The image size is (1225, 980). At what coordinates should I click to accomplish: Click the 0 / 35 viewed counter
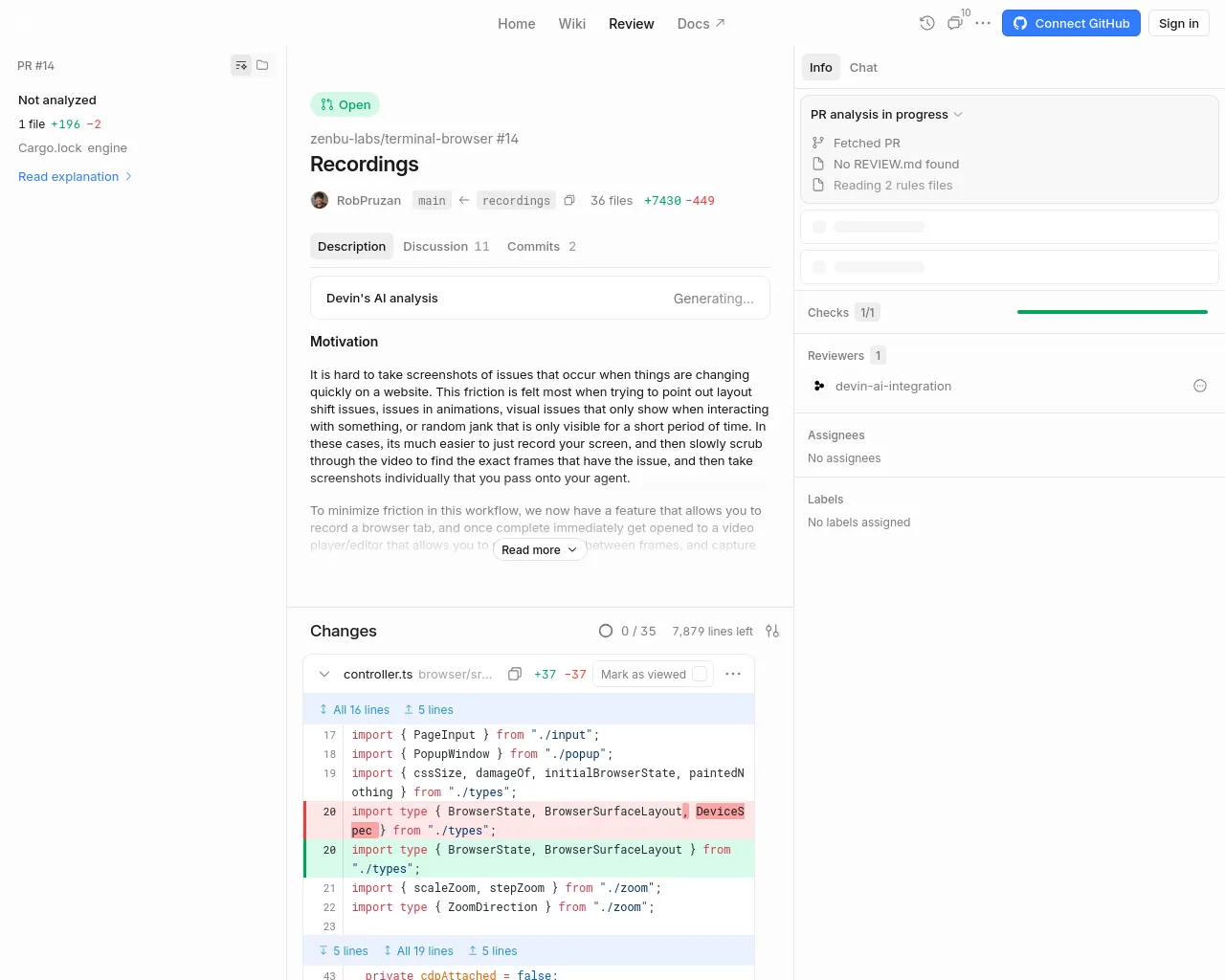point(638,631)
